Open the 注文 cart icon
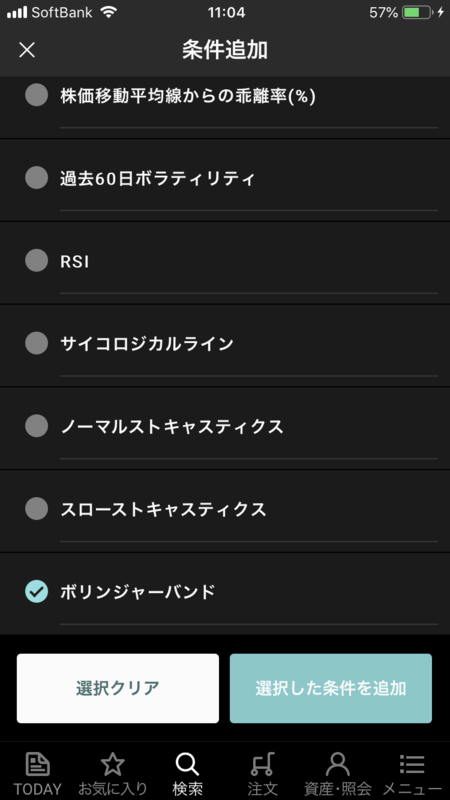 click(x=262, y=765)
